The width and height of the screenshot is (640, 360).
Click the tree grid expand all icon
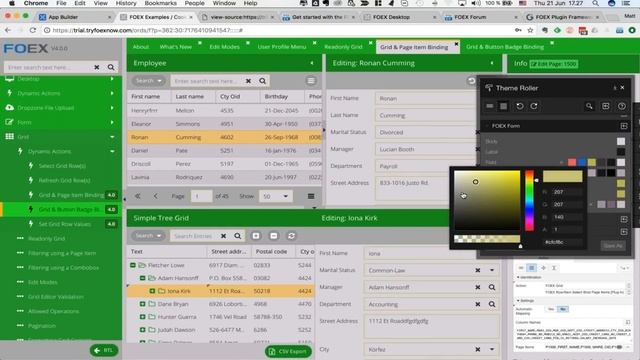click(256, 236)
